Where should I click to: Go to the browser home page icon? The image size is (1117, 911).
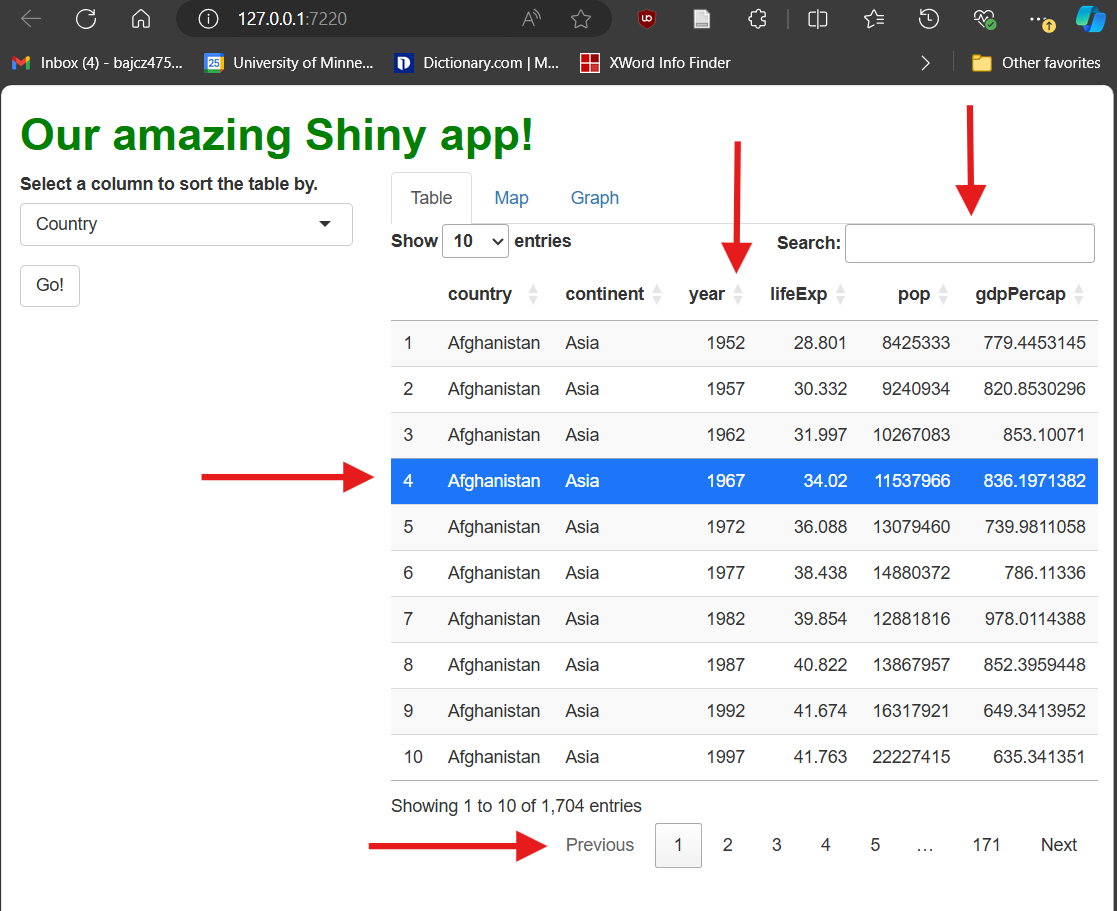click(141, 19)
